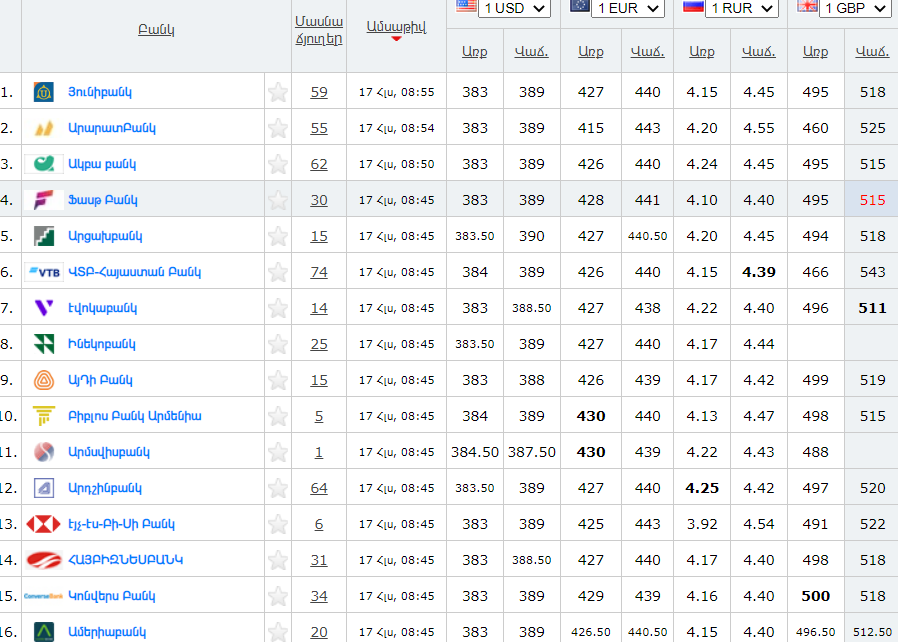
Task: View the 74 branches of ՎՏԲ-Հայաստան Բանկ
Action: [319, 272]
